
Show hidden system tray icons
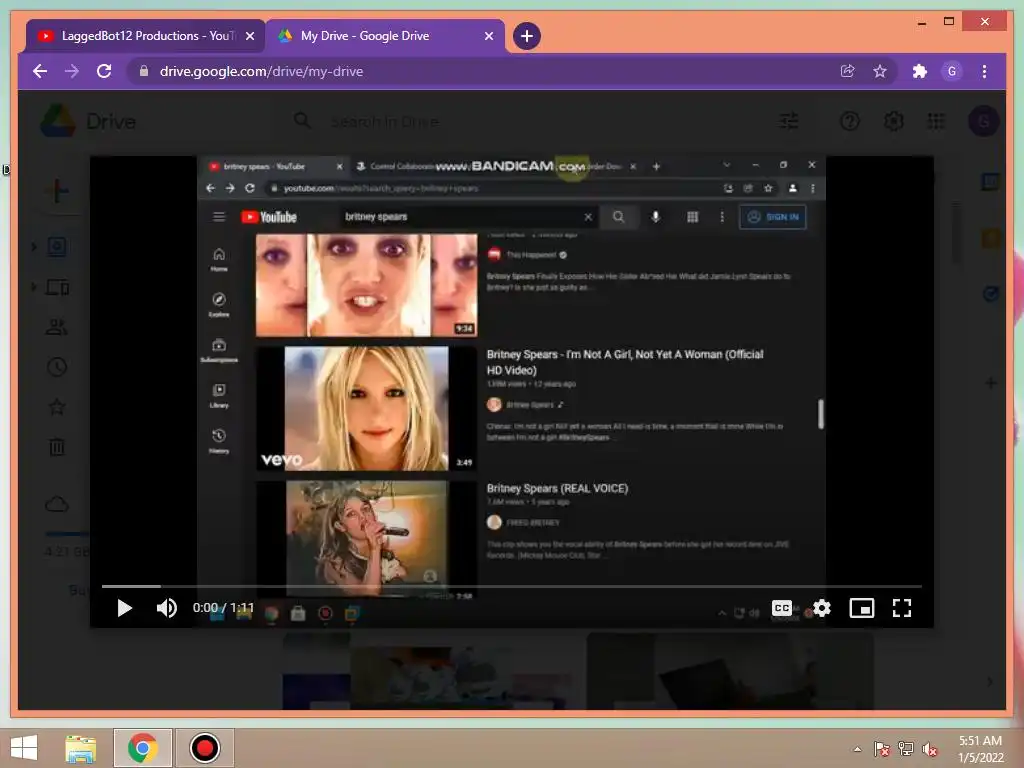pos(857,749)
